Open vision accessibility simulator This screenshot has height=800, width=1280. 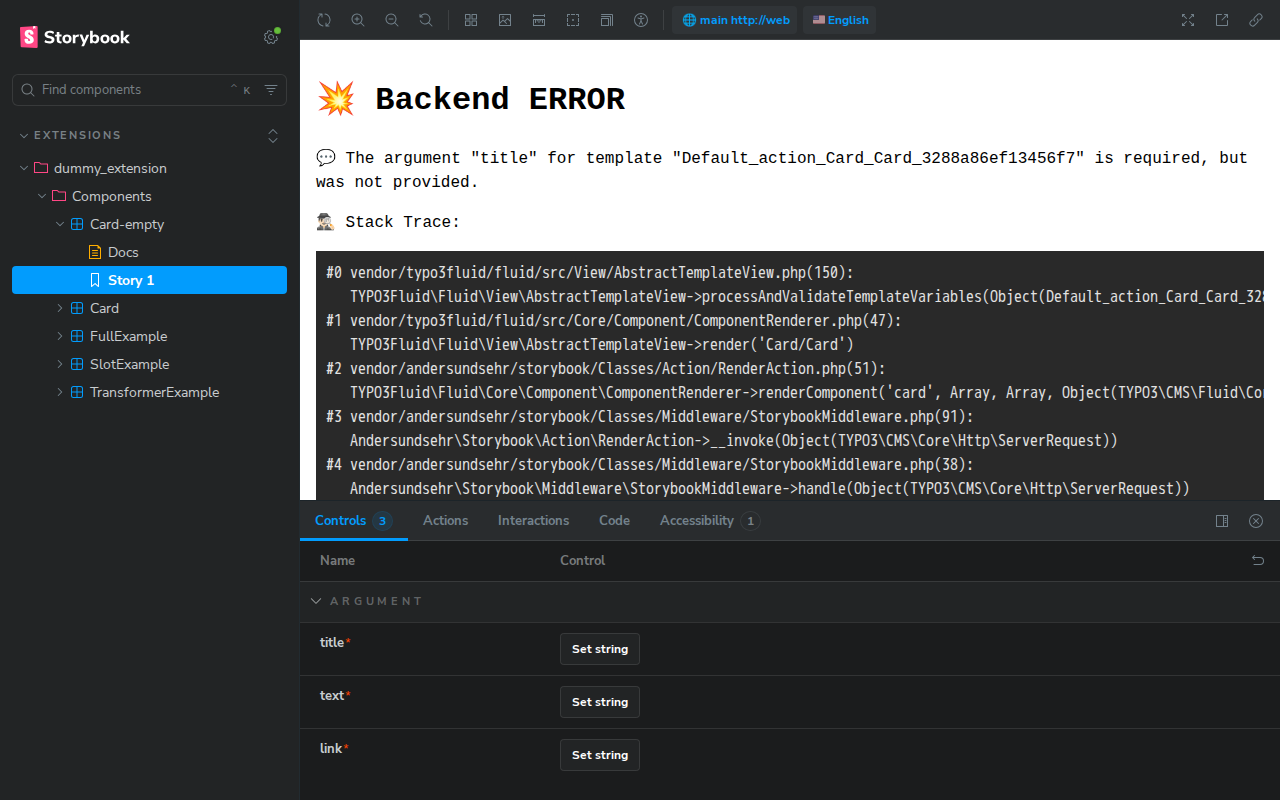coord(641,20)
